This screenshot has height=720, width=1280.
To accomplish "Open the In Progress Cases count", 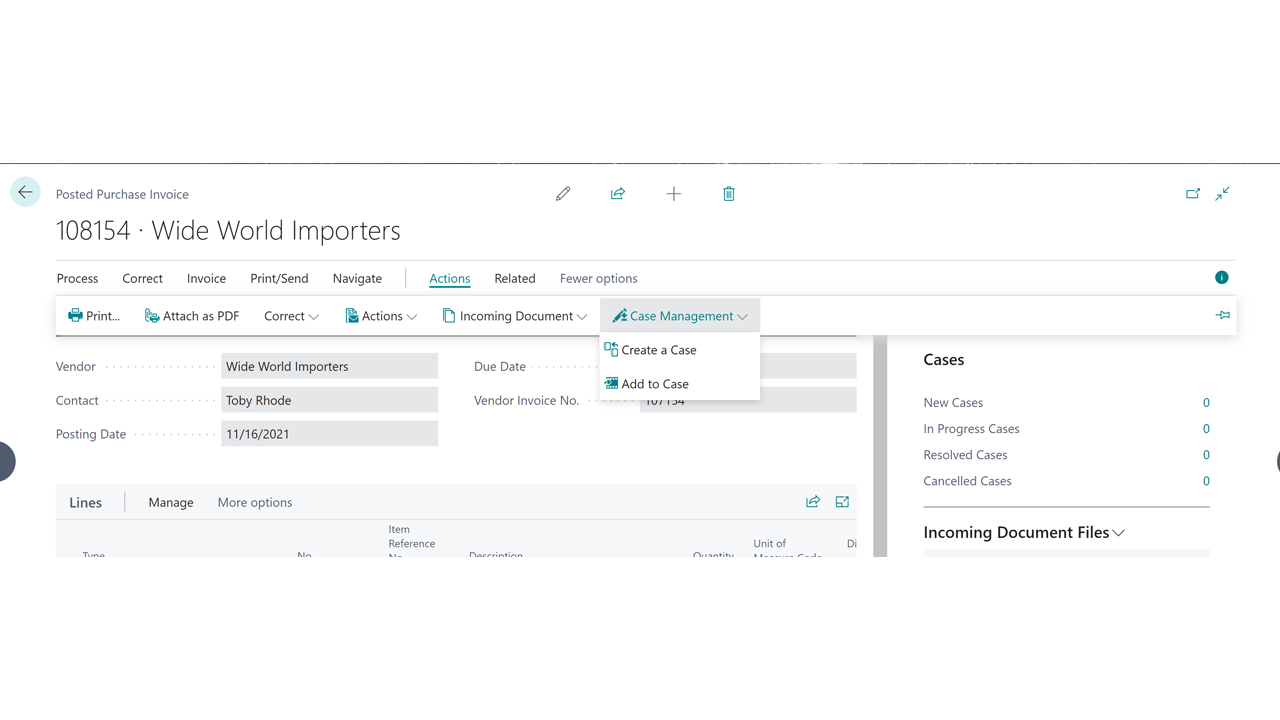I will (1206, 429).
